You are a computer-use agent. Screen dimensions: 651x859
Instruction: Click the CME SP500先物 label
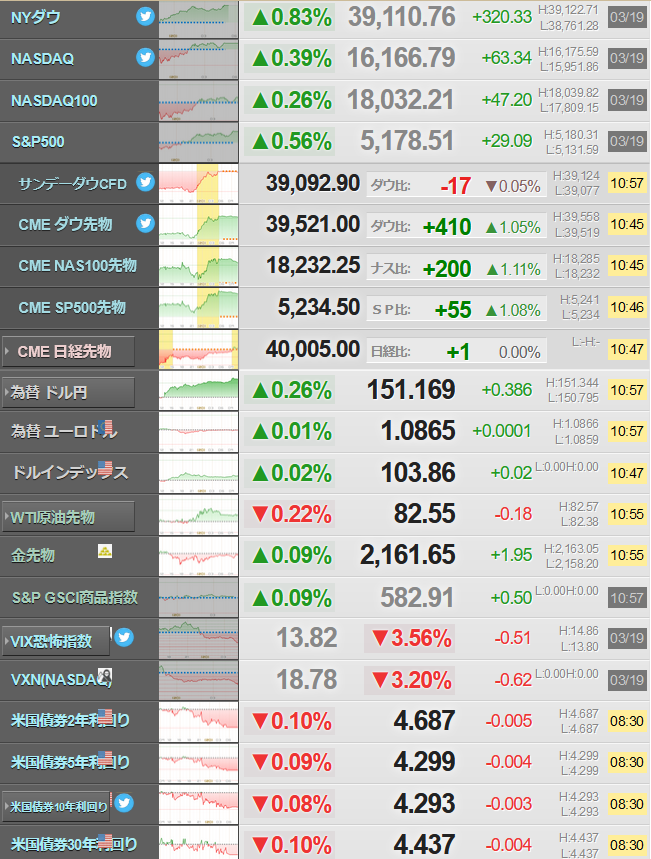72,307
